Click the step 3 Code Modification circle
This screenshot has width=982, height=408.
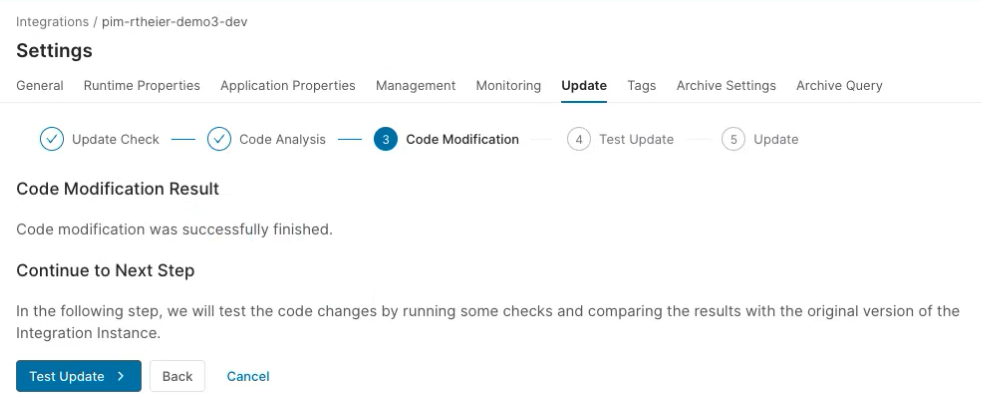[x=386, y=139]
